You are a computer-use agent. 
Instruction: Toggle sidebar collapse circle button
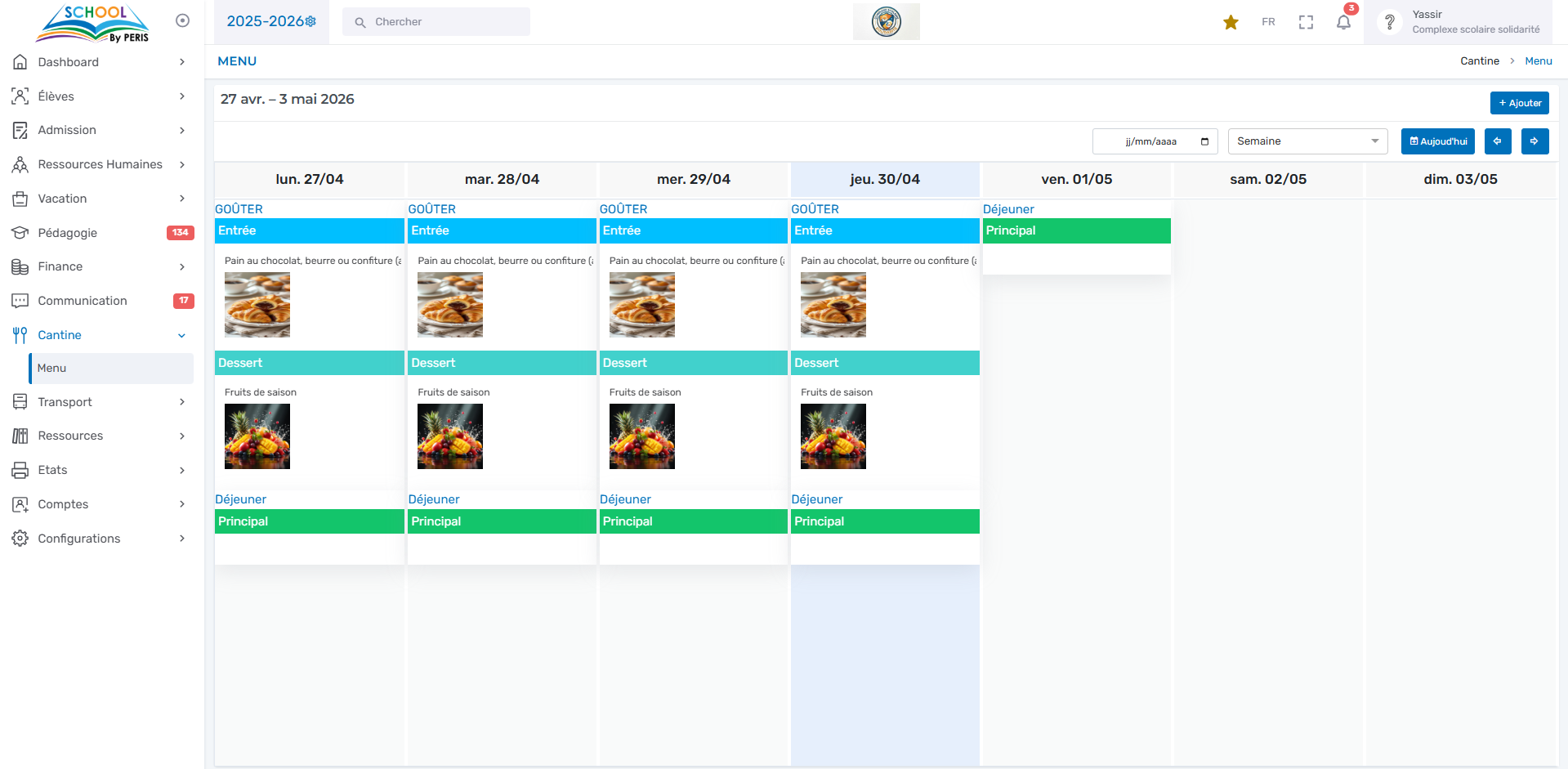pyautogui.click(x=182, y=20)
